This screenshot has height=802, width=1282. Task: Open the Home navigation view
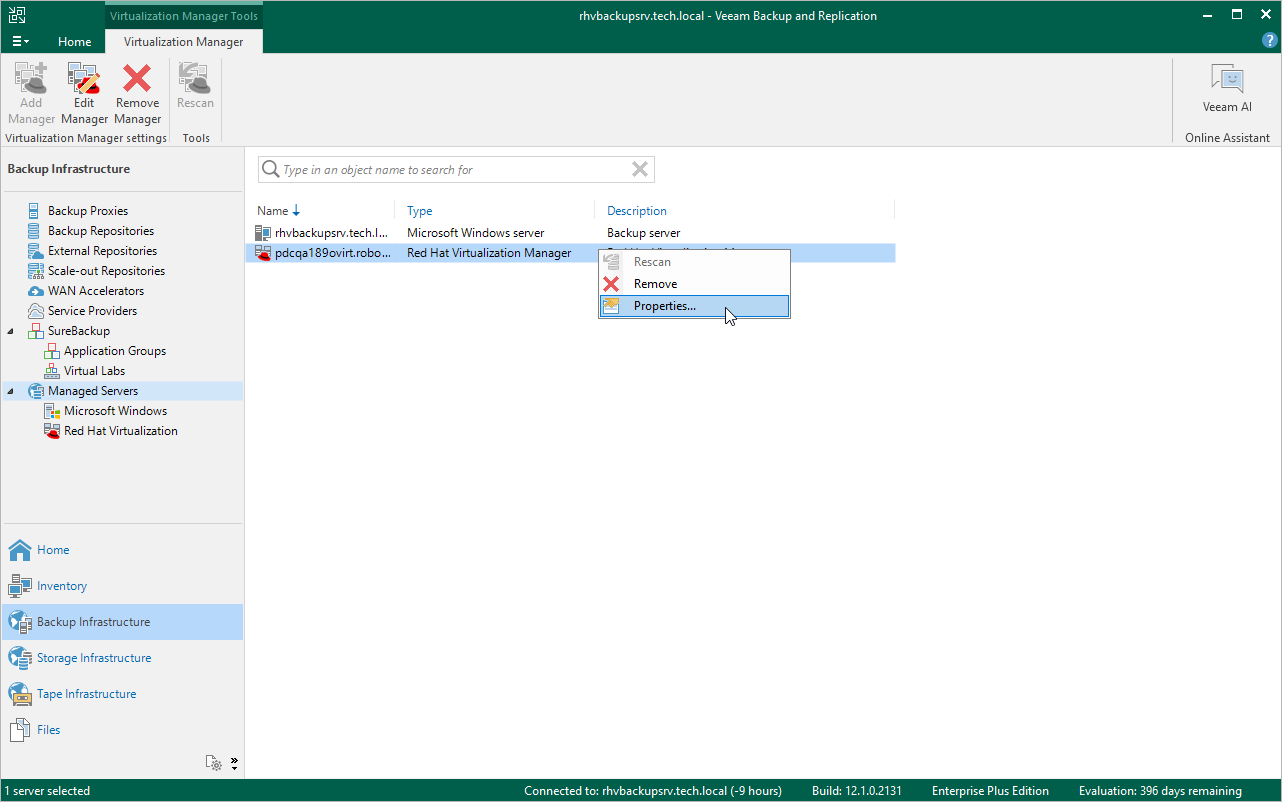click(x=121, y=550)
